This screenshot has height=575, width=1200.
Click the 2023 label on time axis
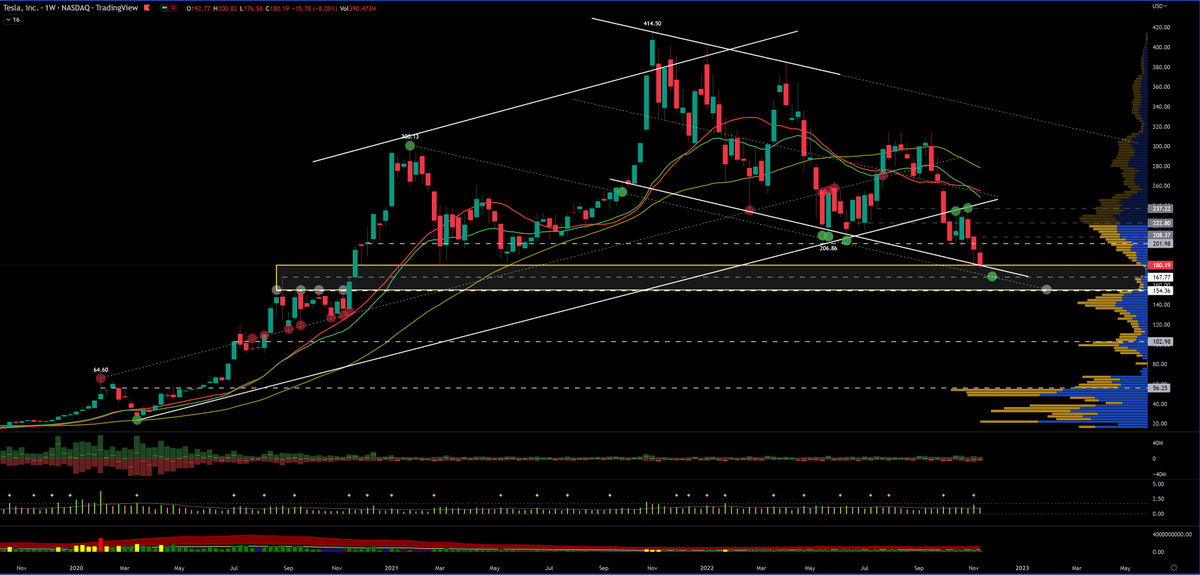[x=1022, y=567]
